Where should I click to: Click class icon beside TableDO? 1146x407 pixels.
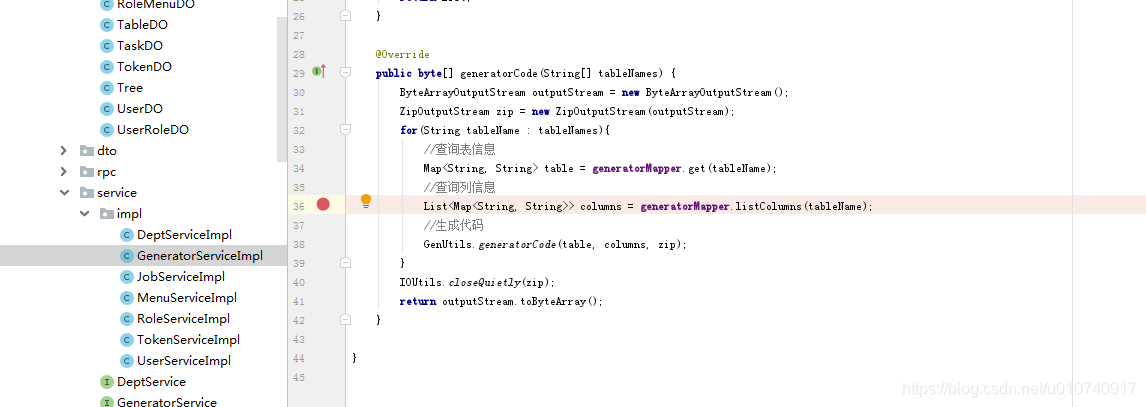(x=107, y=25)
